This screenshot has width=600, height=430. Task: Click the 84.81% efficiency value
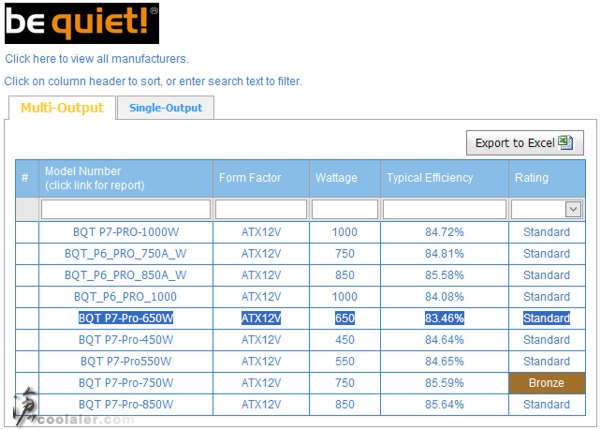[x=444, y=254]
